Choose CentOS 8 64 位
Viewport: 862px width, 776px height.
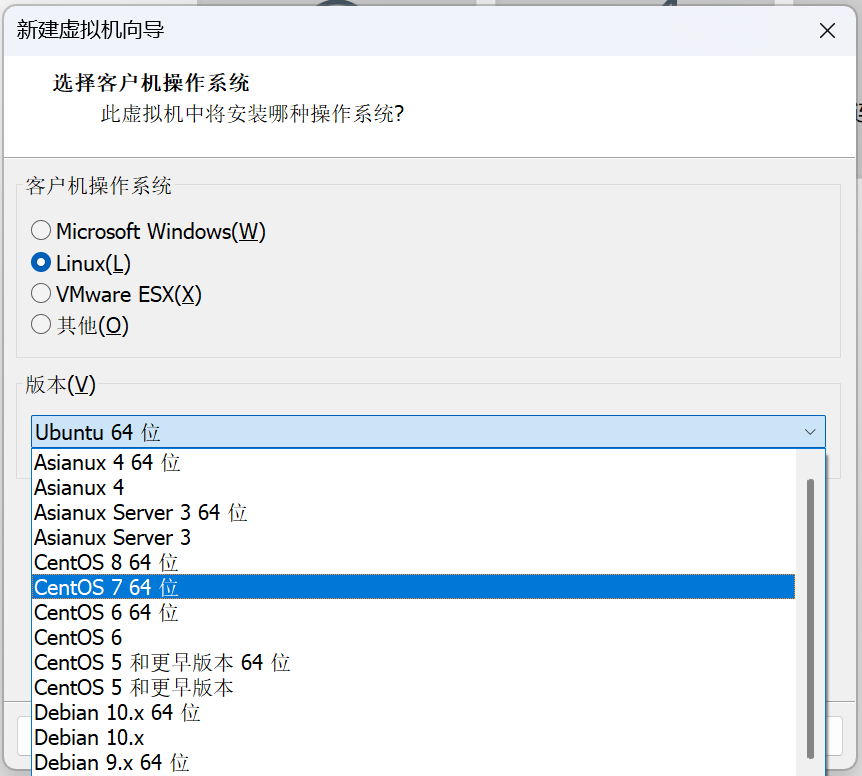pos(413,562)
